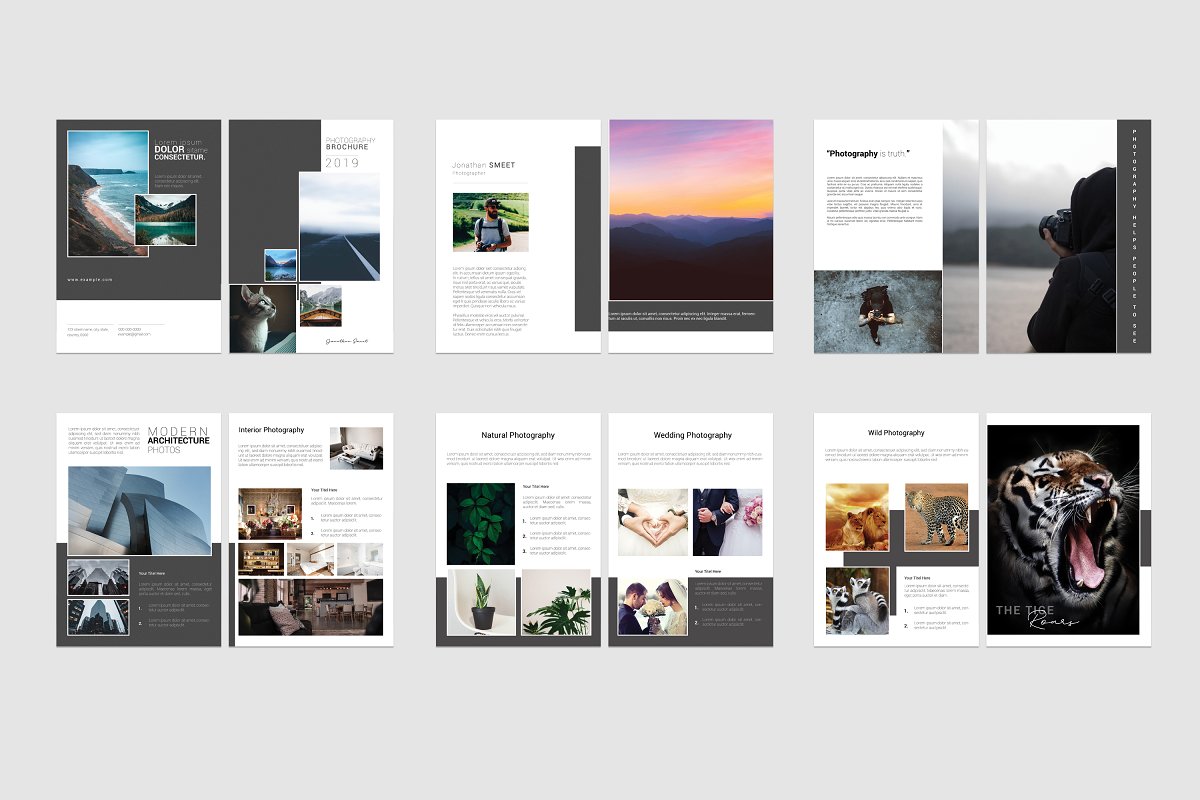
Task: Click the "Modern Architecture Photos" title
Action: [x=178, y=440]
